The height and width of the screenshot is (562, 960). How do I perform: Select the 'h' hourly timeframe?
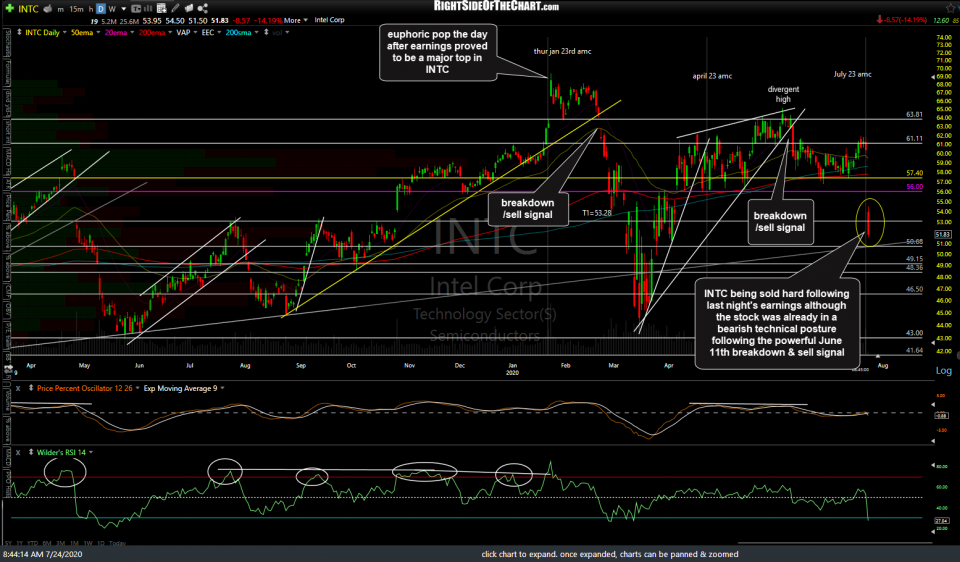point(91,9)
